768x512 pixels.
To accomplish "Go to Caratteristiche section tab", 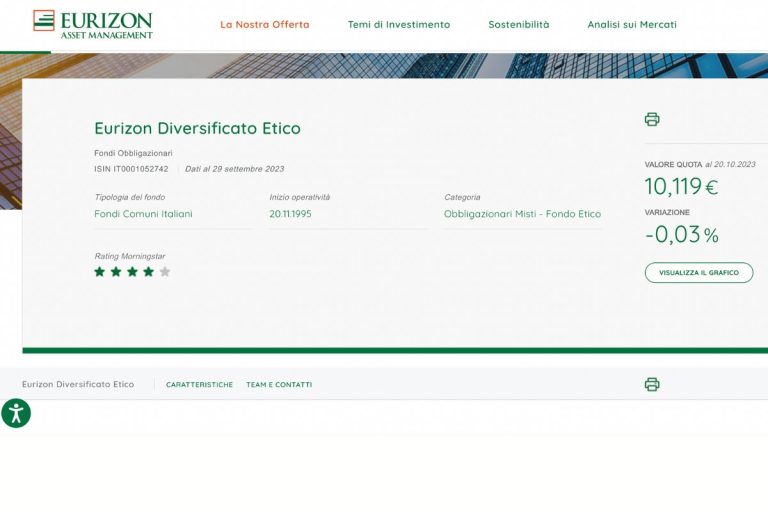I will [x=199, y=385].
